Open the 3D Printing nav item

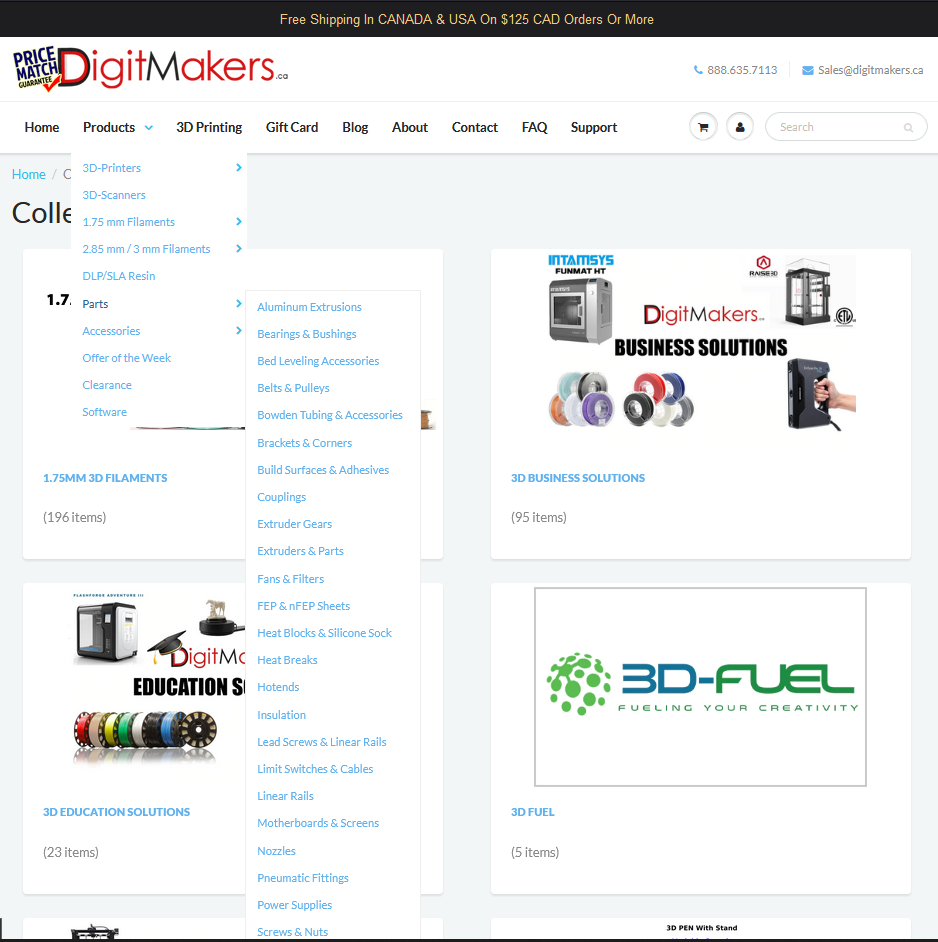coord(209,127)
